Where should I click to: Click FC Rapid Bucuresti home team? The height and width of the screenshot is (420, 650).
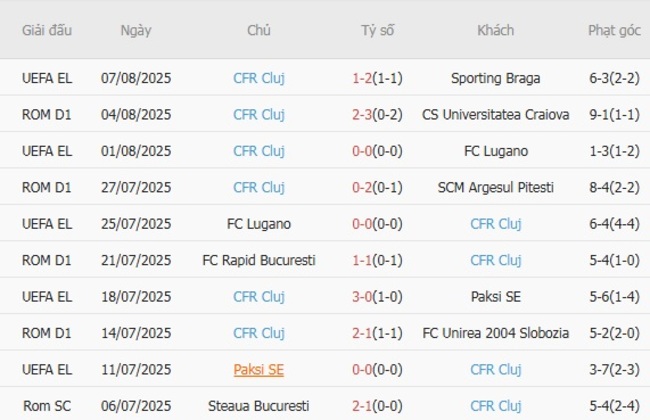259,260
